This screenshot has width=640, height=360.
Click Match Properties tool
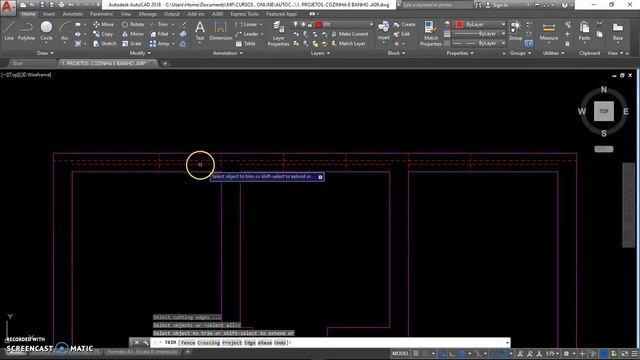click(x=431, y=33)
